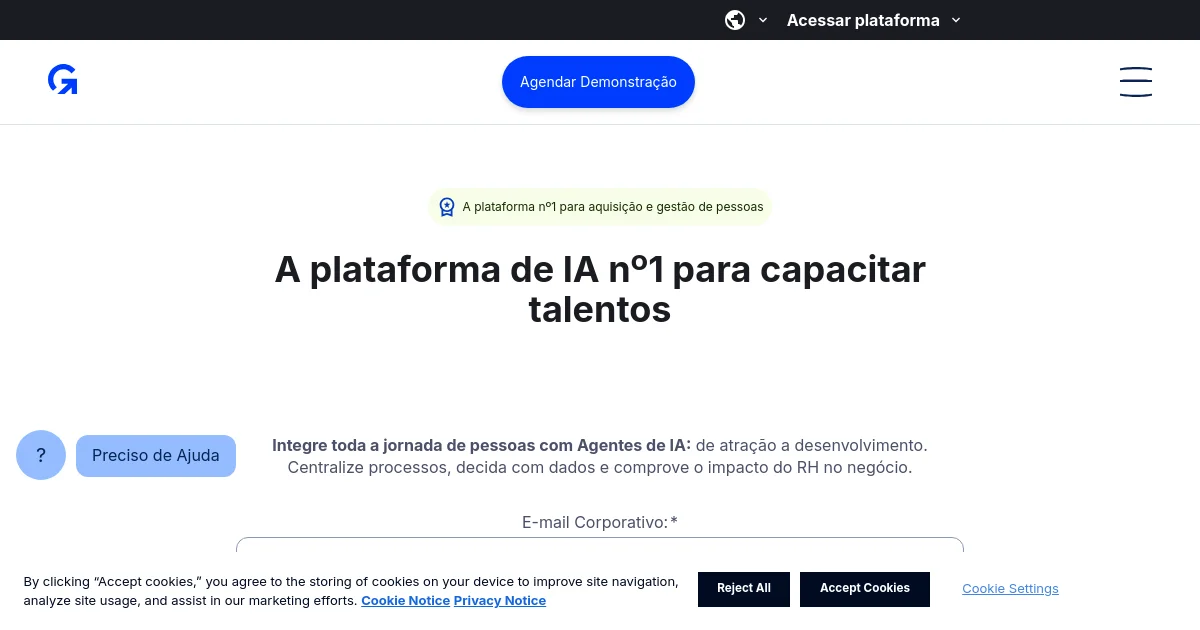Click the main heading about capacitar talentos
Viewport: 1200px width, 630px height.
(x=600, y=290)
